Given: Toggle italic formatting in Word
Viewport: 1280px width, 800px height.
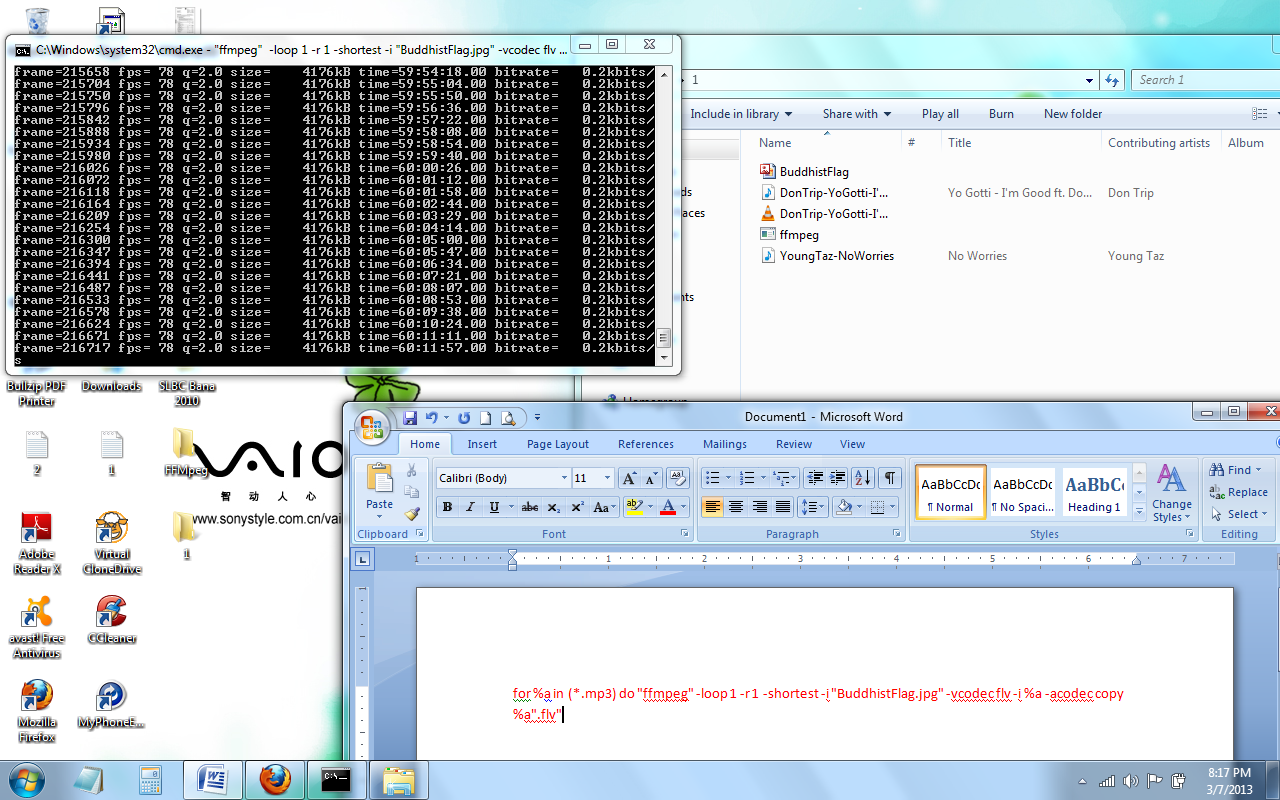Looking at the screenshot, I should click(x=470, y=507).
